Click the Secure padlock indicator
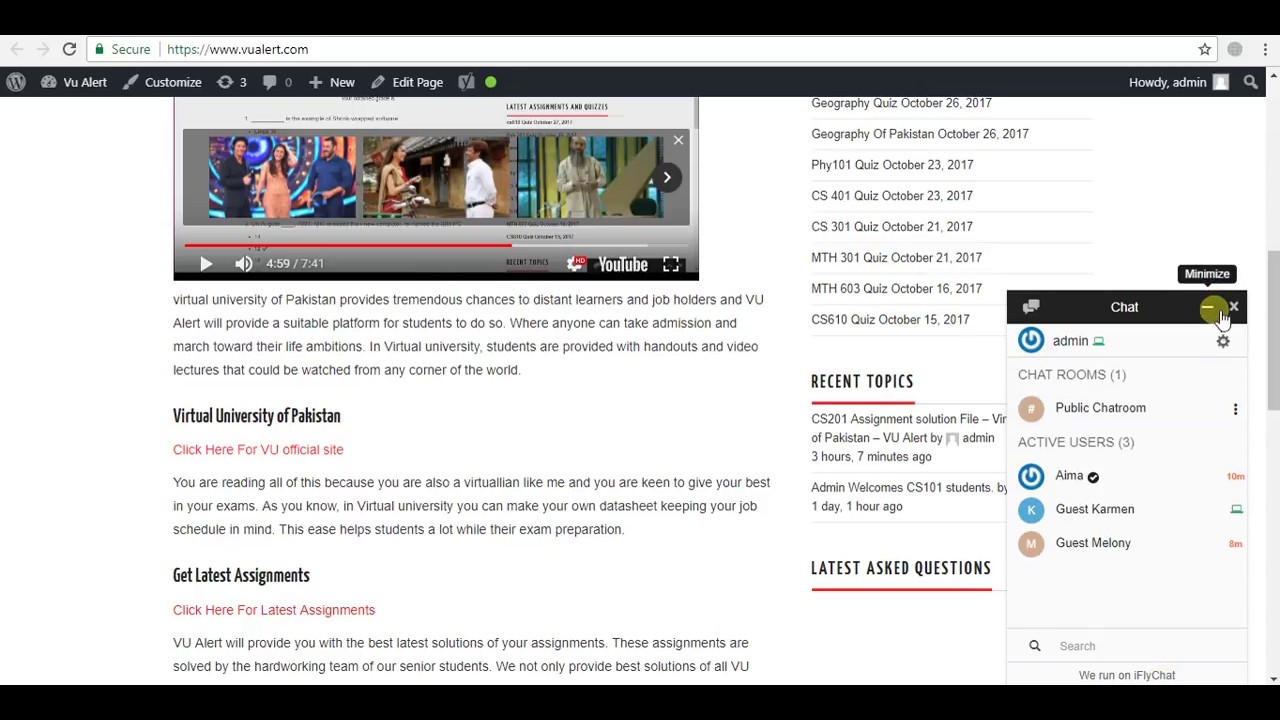 pyautogui.click(x=122, y=49)
